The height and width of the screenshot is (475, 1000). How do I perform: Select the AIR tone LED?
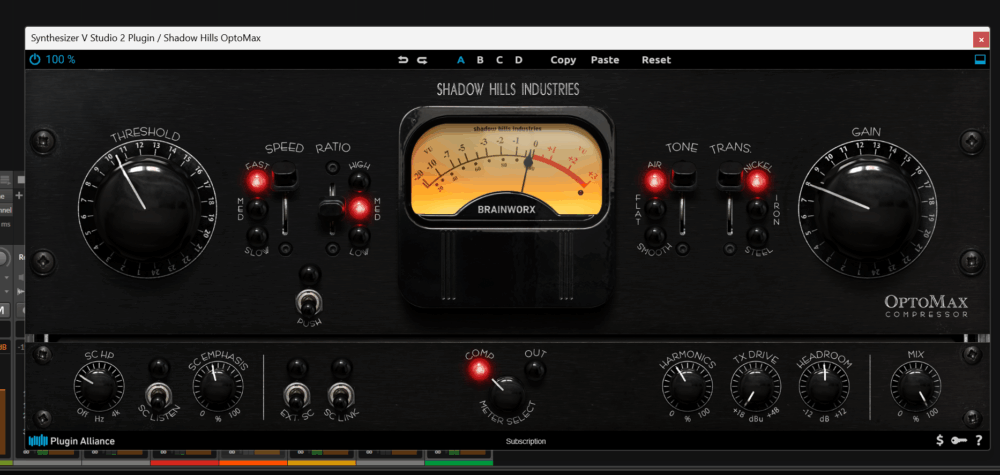click(655, 182)
